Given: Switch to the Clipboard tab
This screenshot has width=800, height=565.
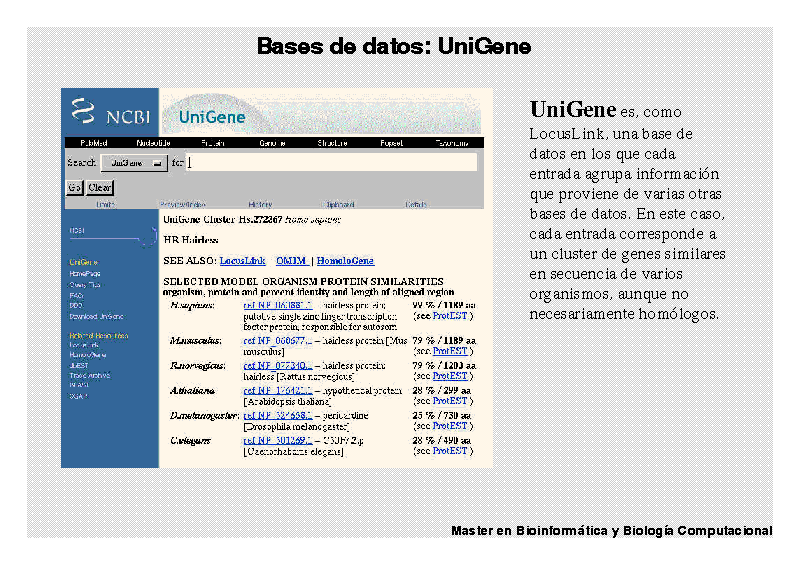Looking at the screenshot, I should (x=340, y=204).
